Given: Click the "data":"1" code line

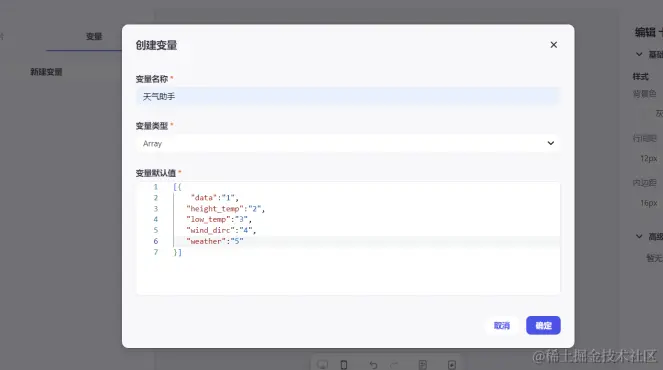Looking at the screenshot, I should coord(214,197).
